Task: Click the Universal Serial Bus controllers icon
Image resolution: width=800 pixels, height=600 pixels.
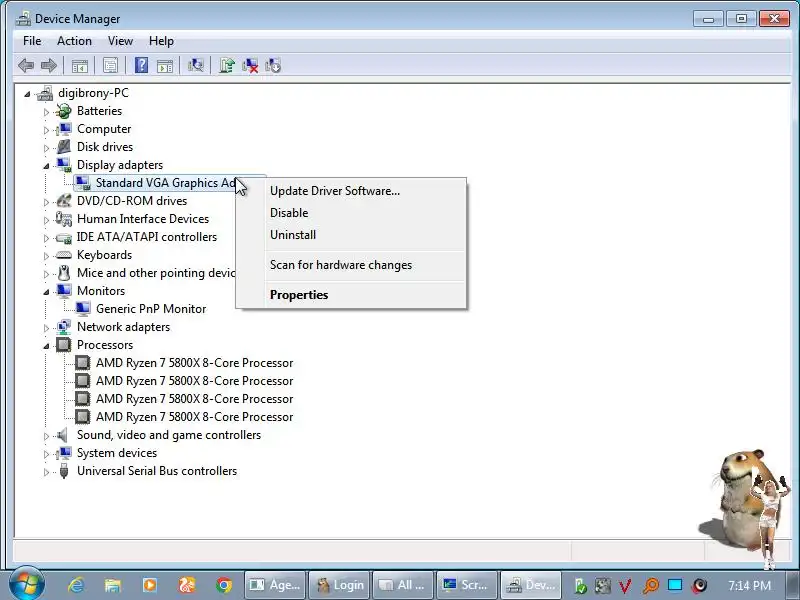Action: (x=64, y=471)
